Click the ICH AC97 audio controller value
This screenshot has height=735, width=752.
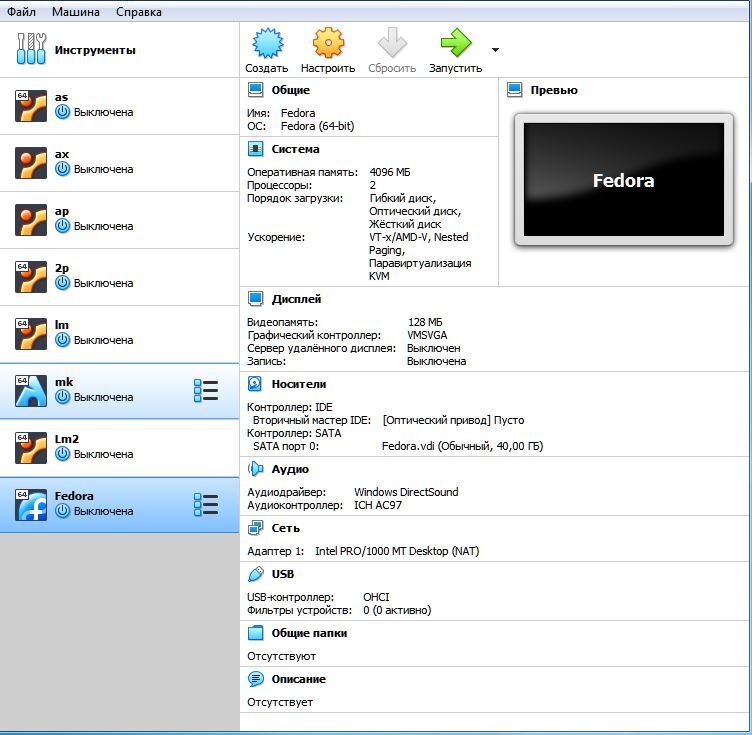coord(378,505)
